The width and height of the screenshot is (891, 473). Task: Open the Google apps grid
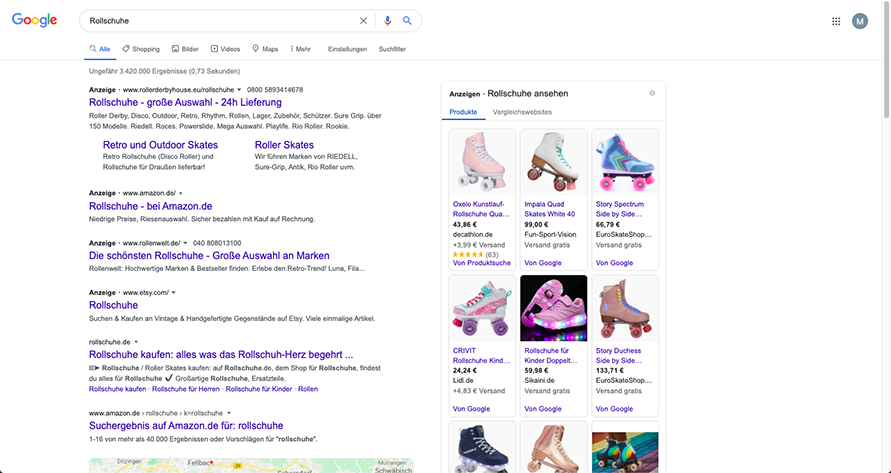(x=836, y=21)
